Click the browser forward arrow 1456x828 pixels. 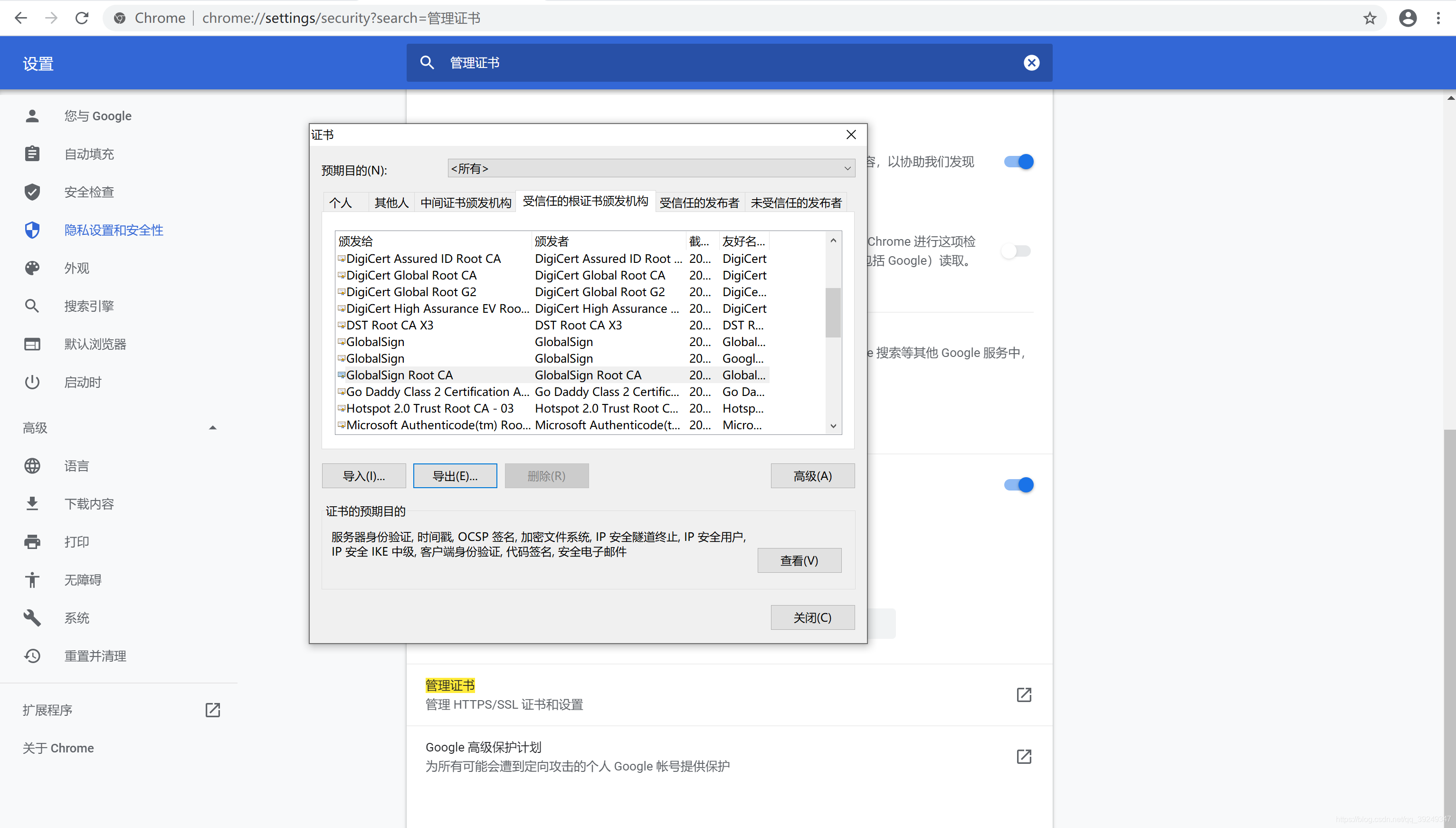tap(52, 18)
